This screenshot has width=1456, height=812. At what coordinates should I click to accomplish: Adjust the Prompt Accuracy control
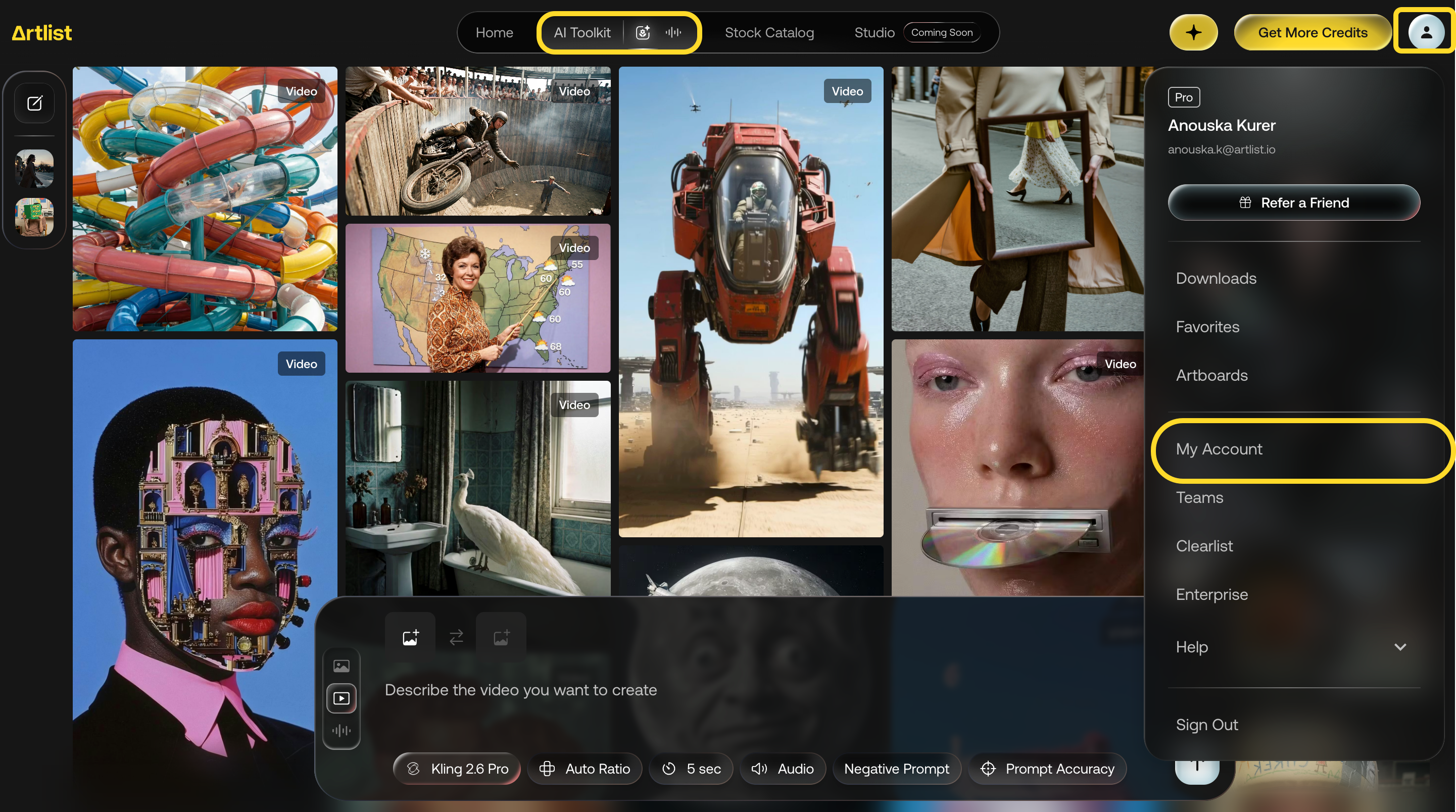point(1047,768)
